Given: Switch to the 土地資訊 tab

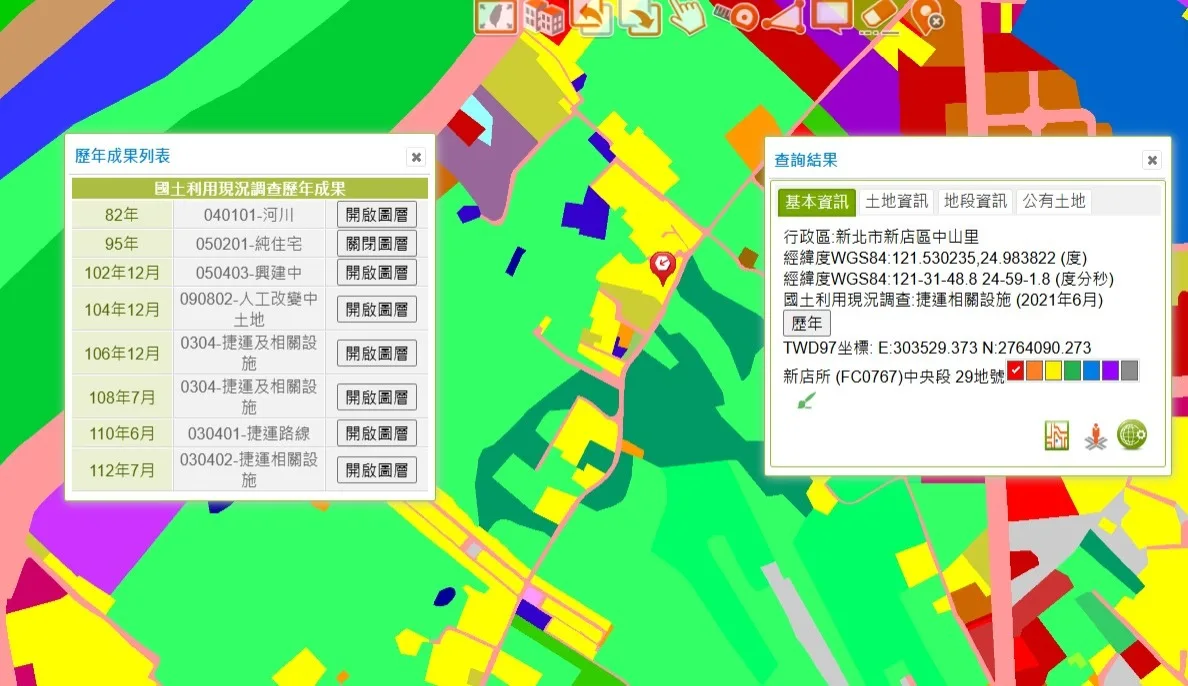Looking at the screenshot, I should (x=896, y=201).
